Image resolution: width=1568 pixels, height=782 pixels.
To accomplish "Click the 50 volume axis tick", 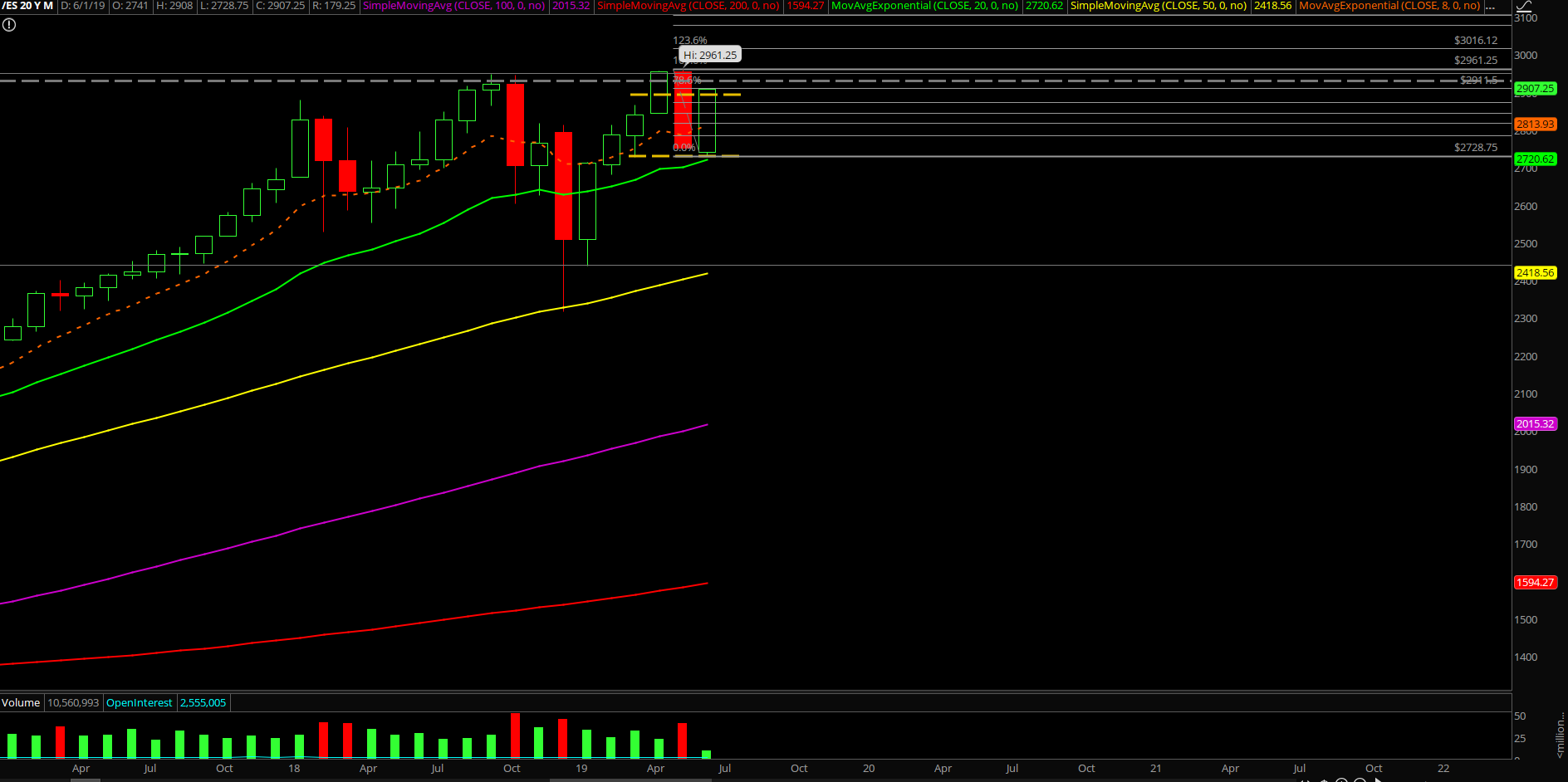I will (x=1520, y=716).
